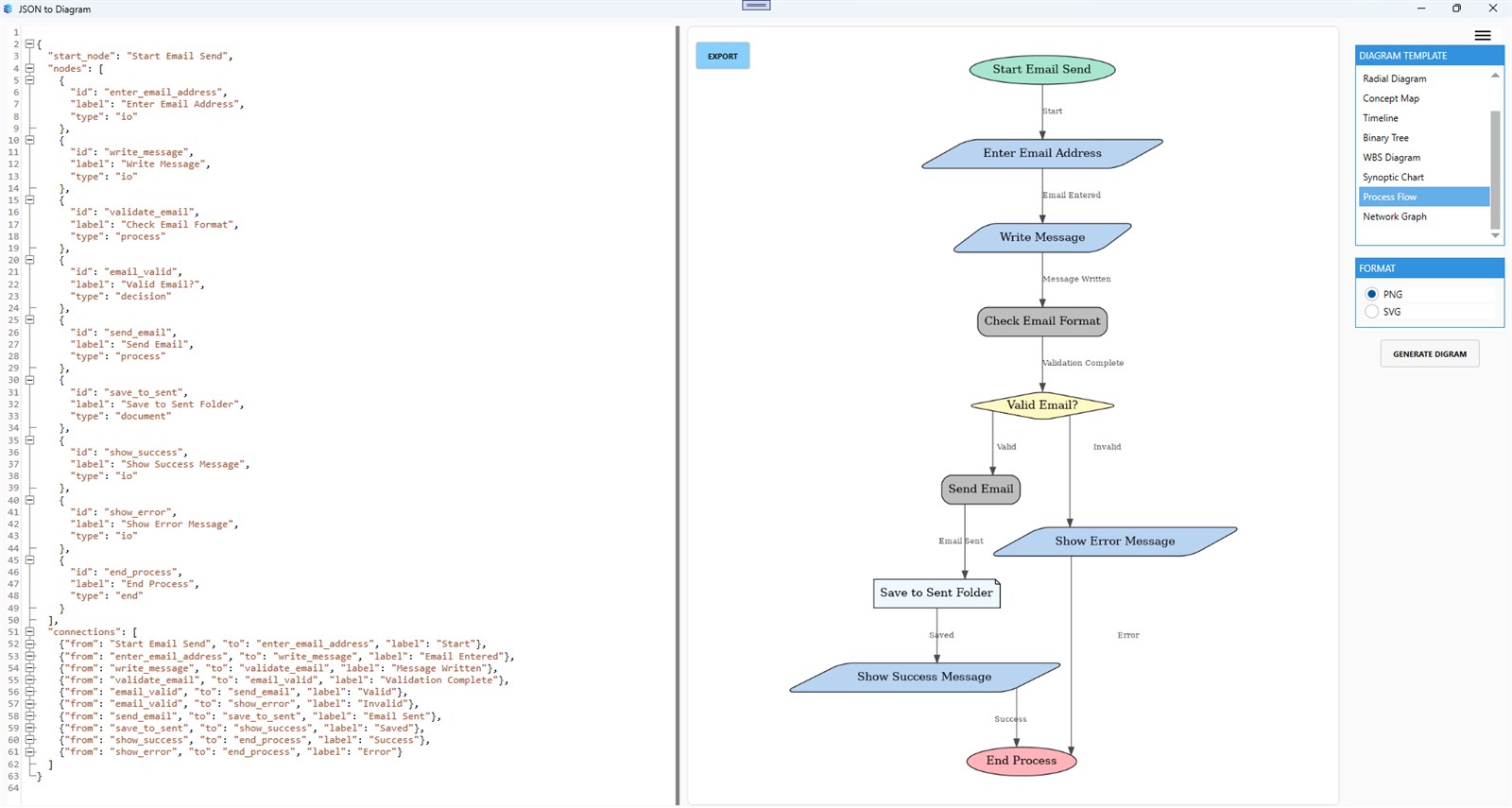Click the Valid Email? decision node
Image resolution: width=1512 pixels, height=808 pixels.
(x=1042, y=405)
